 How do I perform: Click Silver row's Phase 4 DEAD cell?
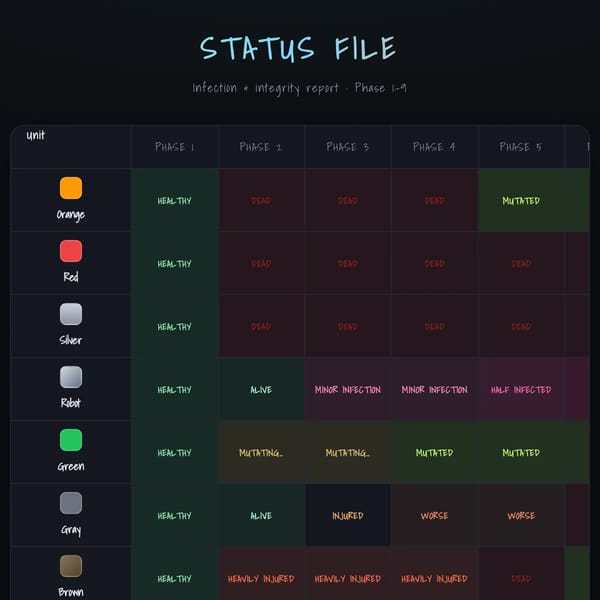(435, 326)
